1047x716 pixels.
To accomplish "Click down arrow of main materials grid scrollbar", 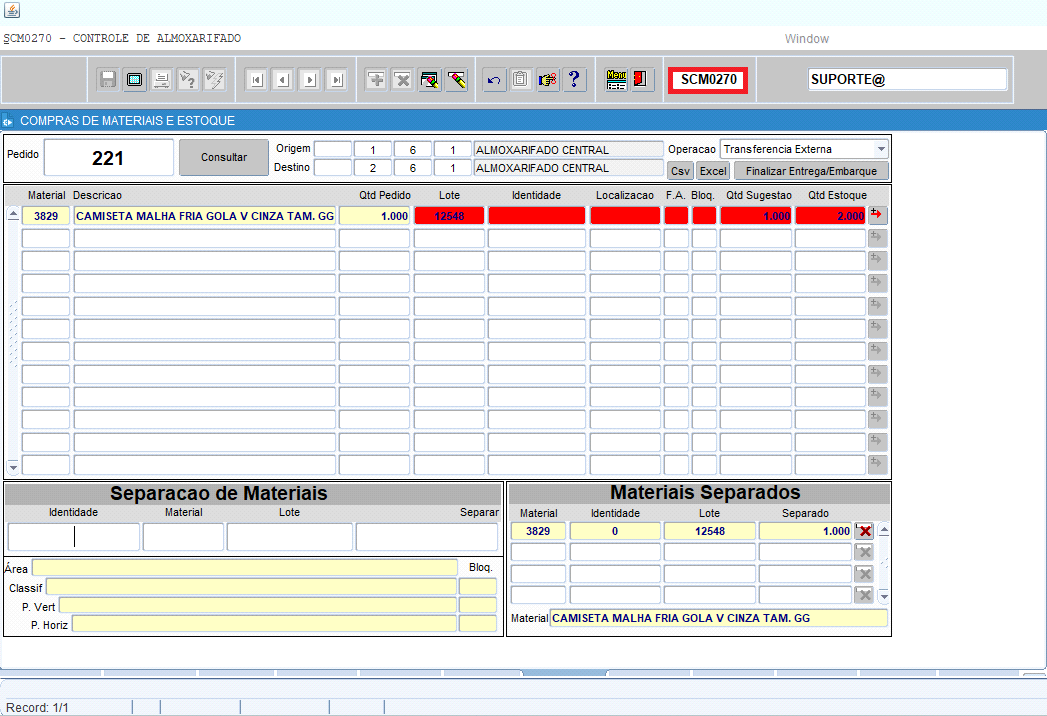I will [13, 468].
